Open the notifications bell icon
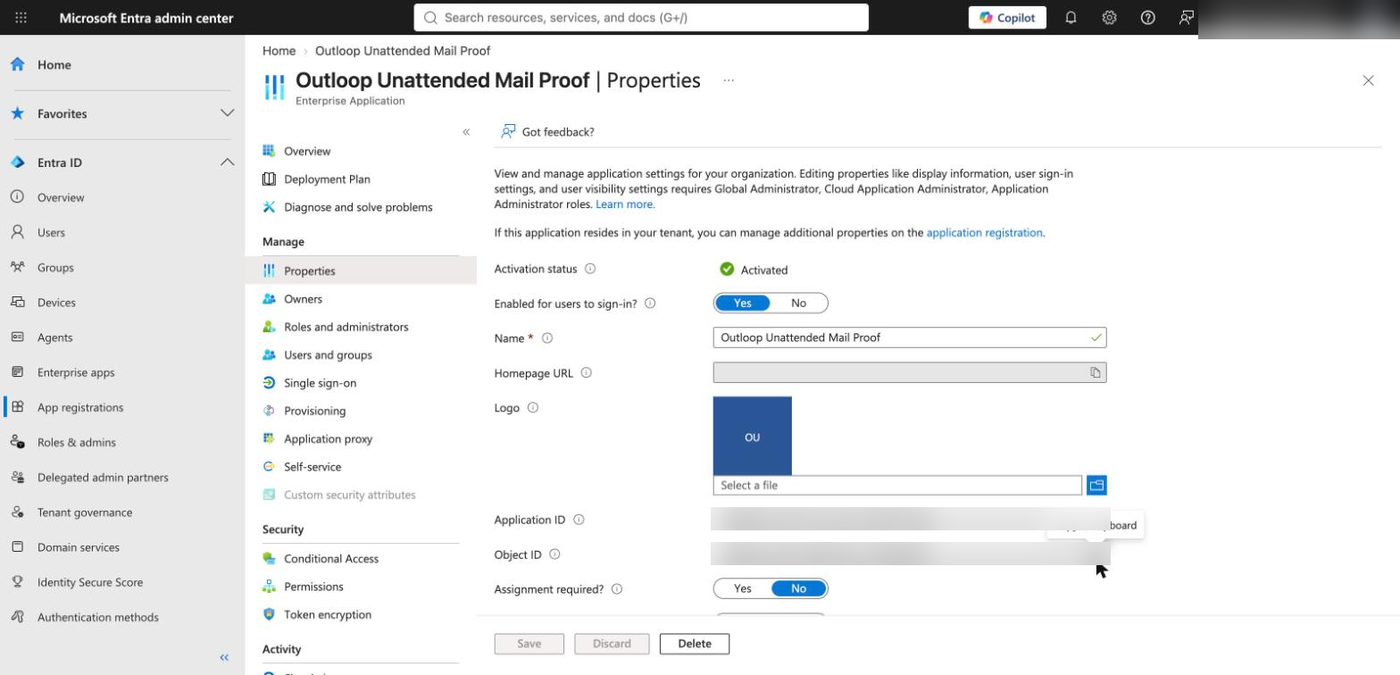This screenshot has height=675, width=1400. pos(1071,18)
